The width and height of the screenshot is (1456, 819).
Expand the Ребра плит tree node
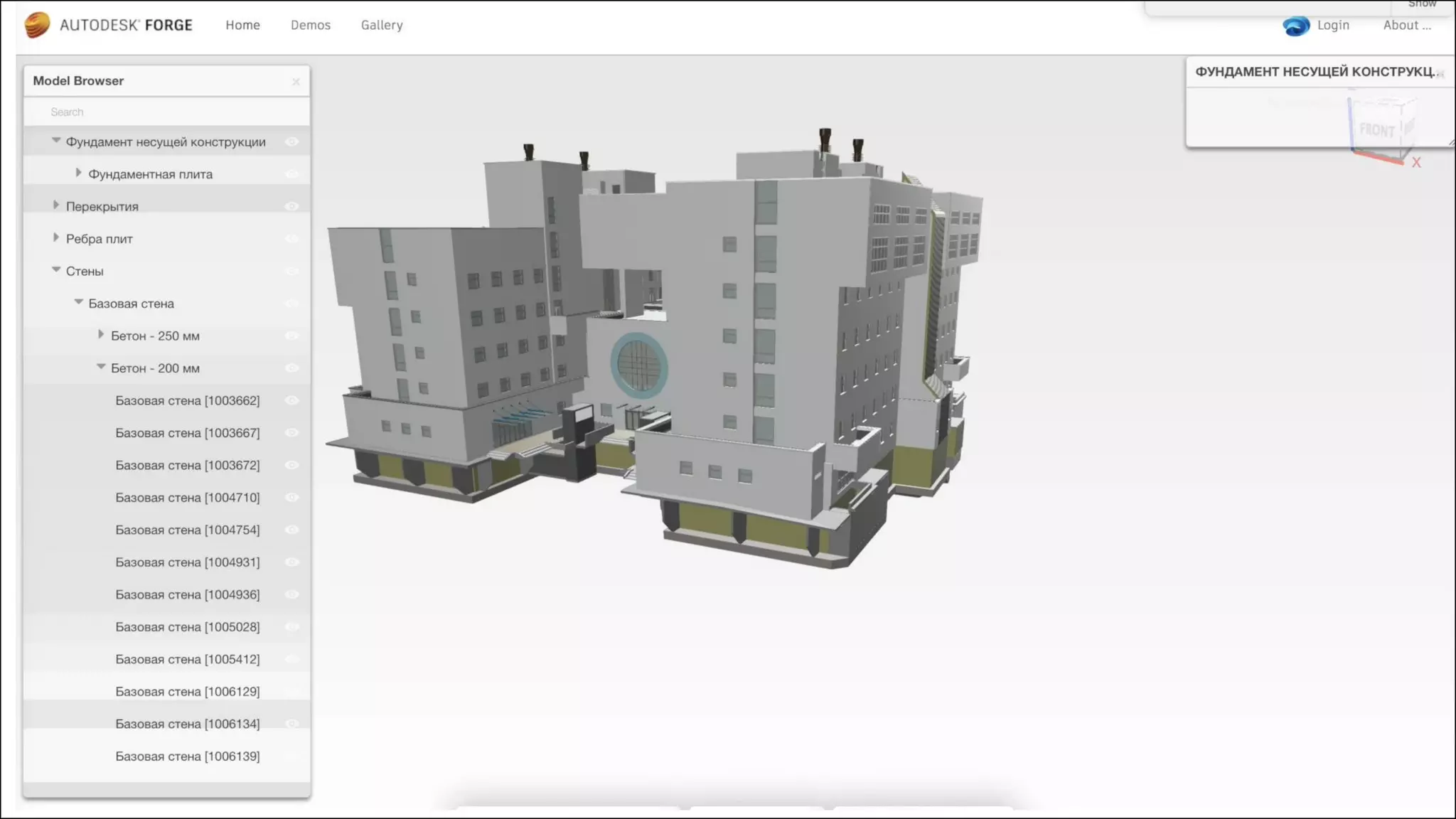point(56,238)
